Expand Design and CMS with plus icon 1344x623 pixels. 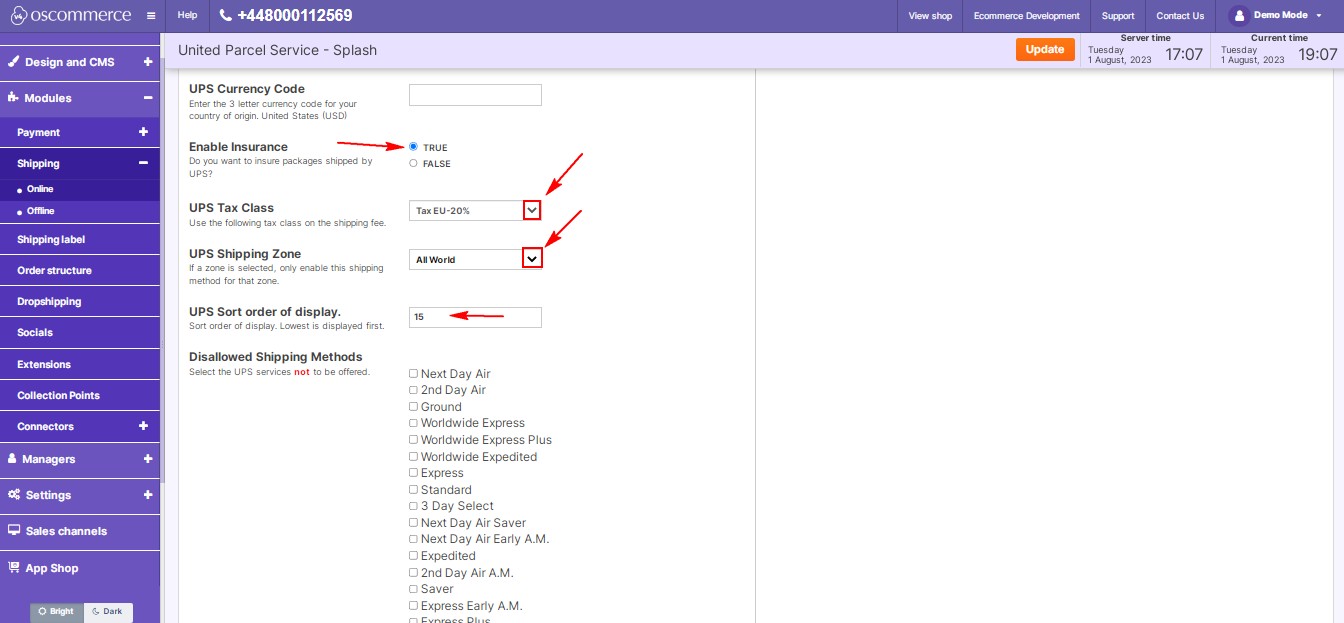[147, 62]
